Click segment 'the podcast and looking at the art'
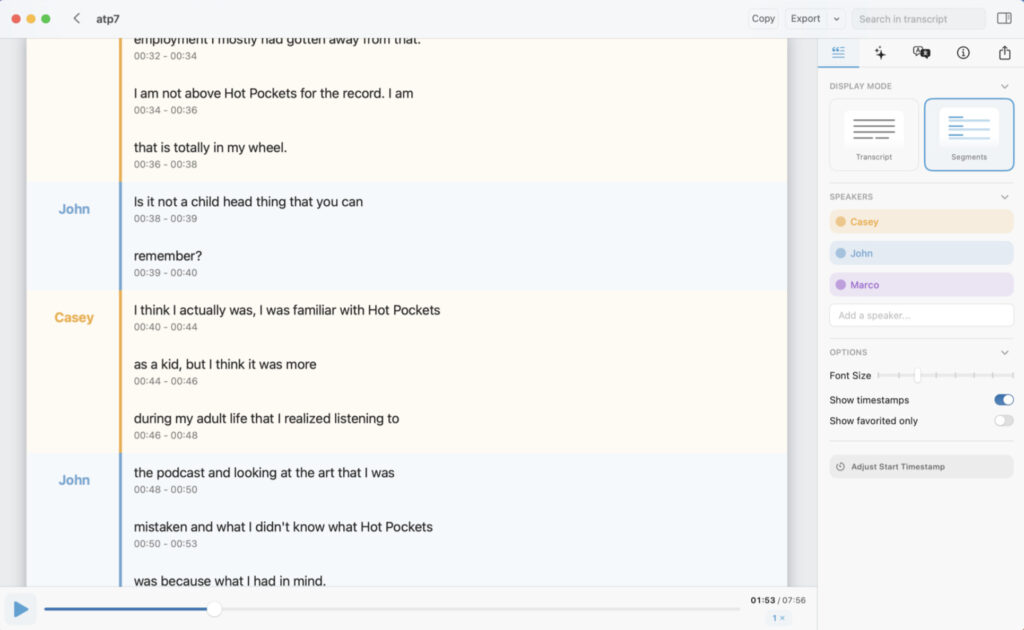1024x630 pixels. [x=264, y=473]
